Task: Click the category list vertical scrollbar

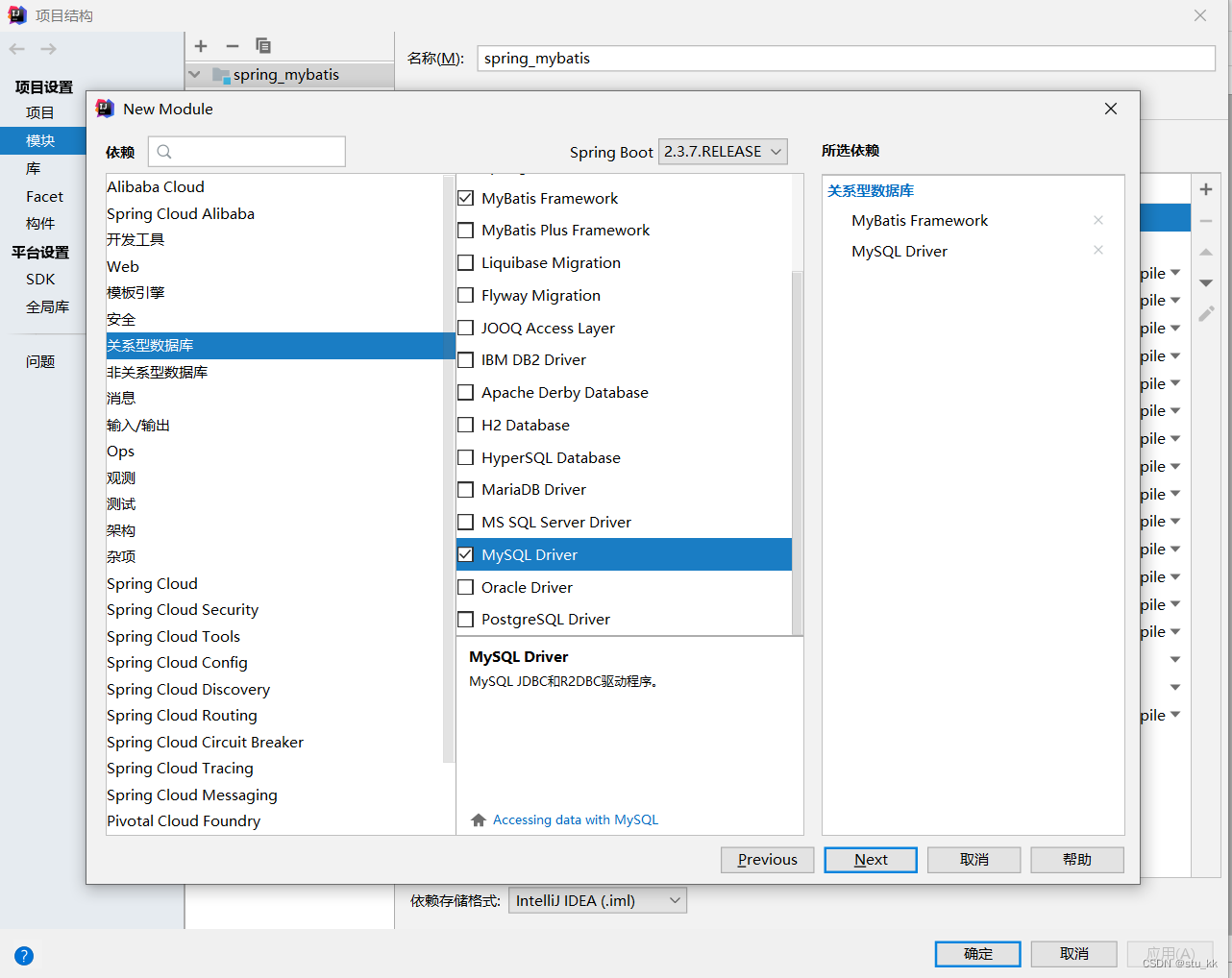Action: 449,470
